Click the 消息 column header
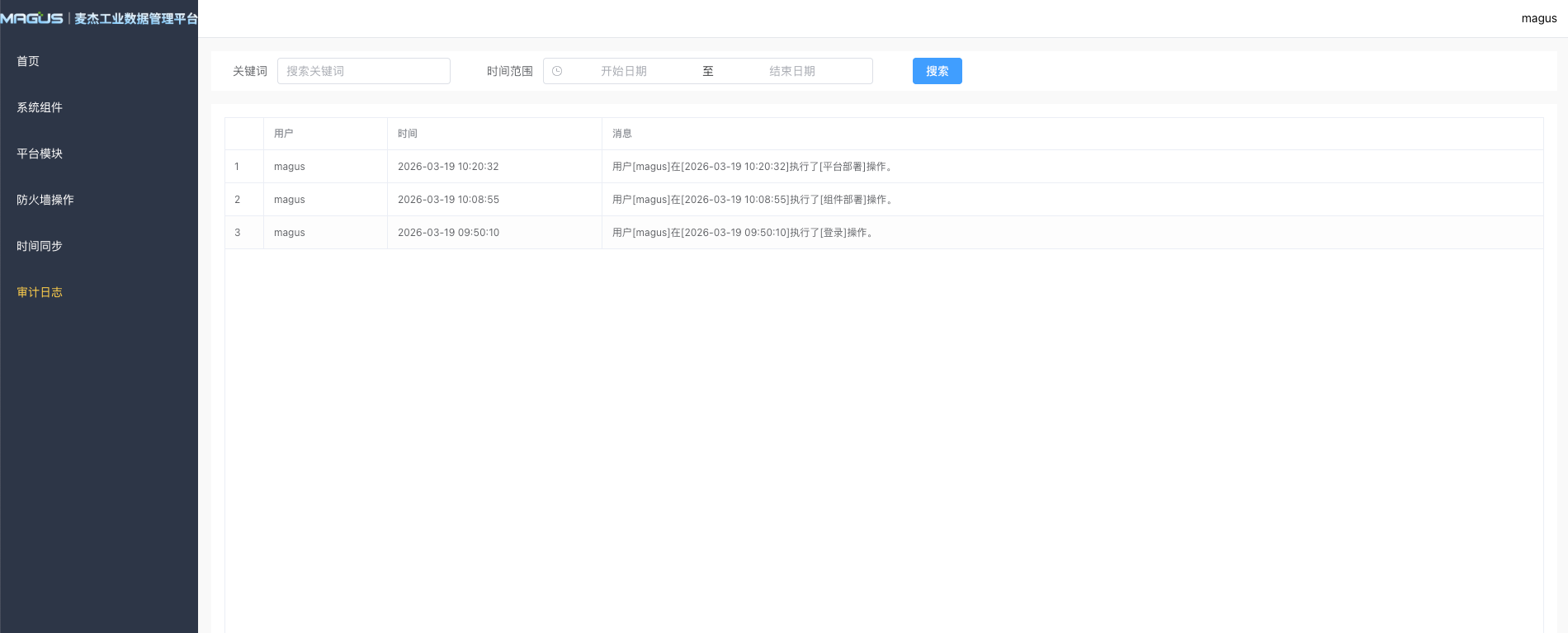The image size is (1568, 633). pos(621,134)
